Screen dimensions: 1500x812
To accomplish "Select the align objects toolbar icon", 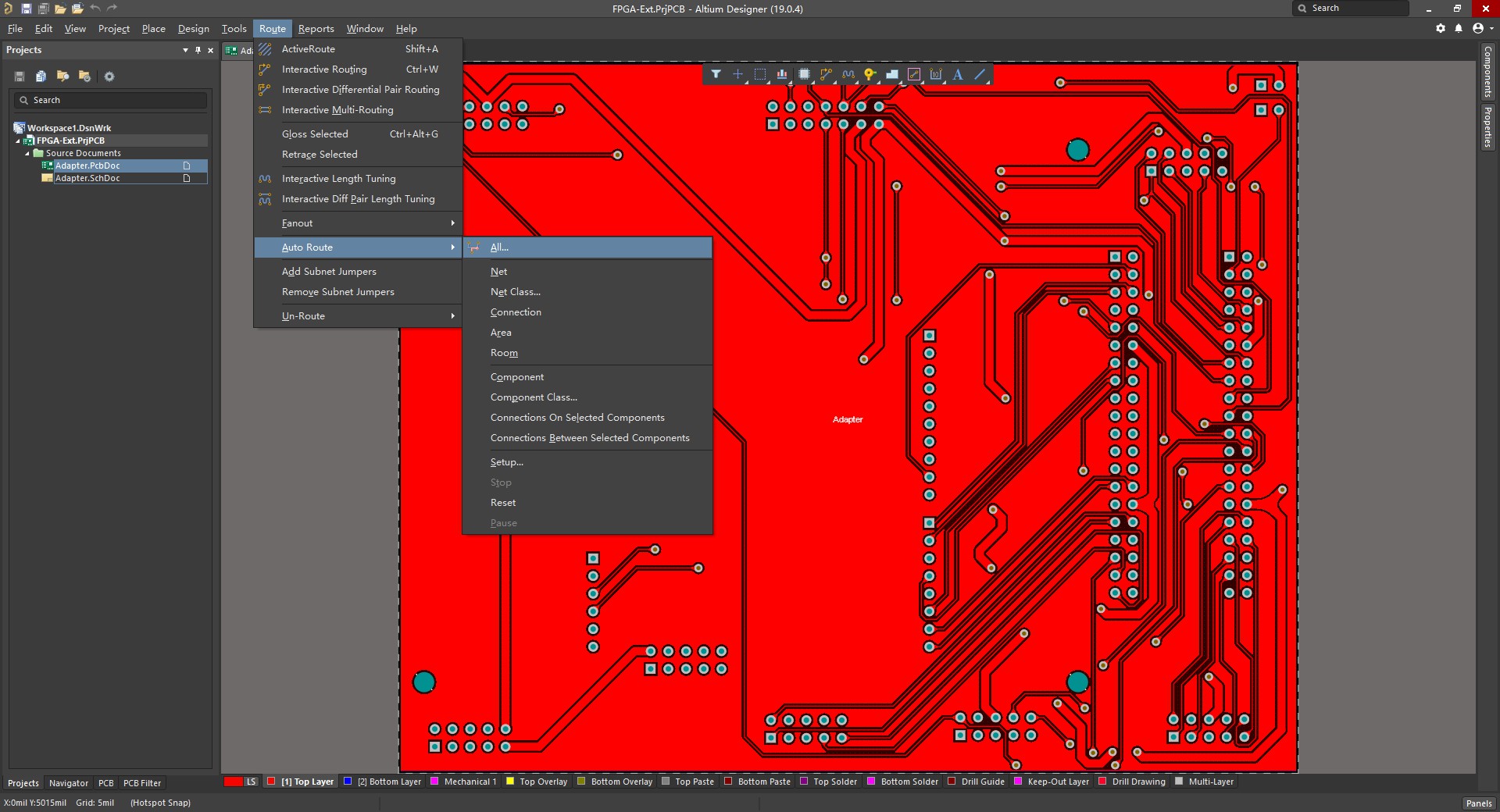I will point(782,75).
